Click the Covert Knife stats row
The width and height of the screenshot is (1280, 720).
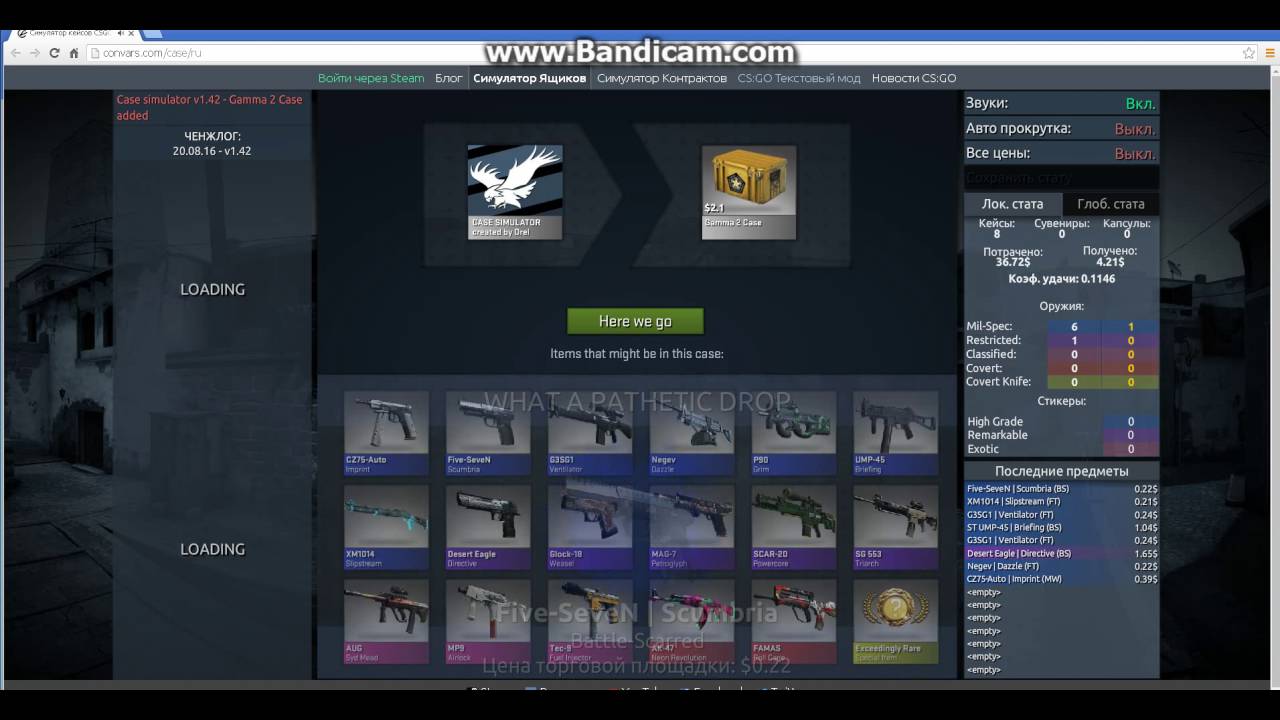coord(1061,382)
